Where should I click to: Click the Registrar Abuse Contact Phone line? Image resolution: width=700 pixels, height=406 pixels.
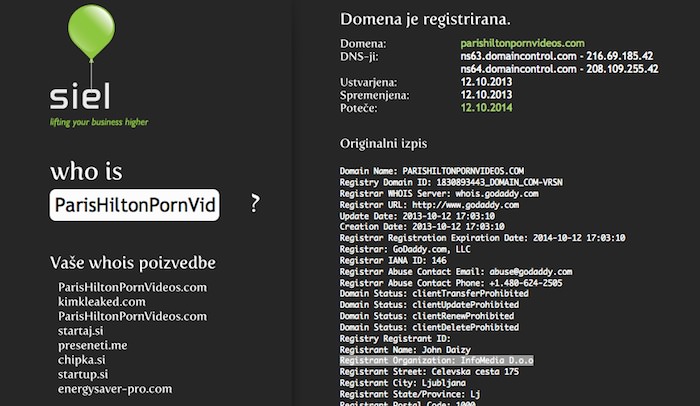pyautogui.click(x=451, y=283)
